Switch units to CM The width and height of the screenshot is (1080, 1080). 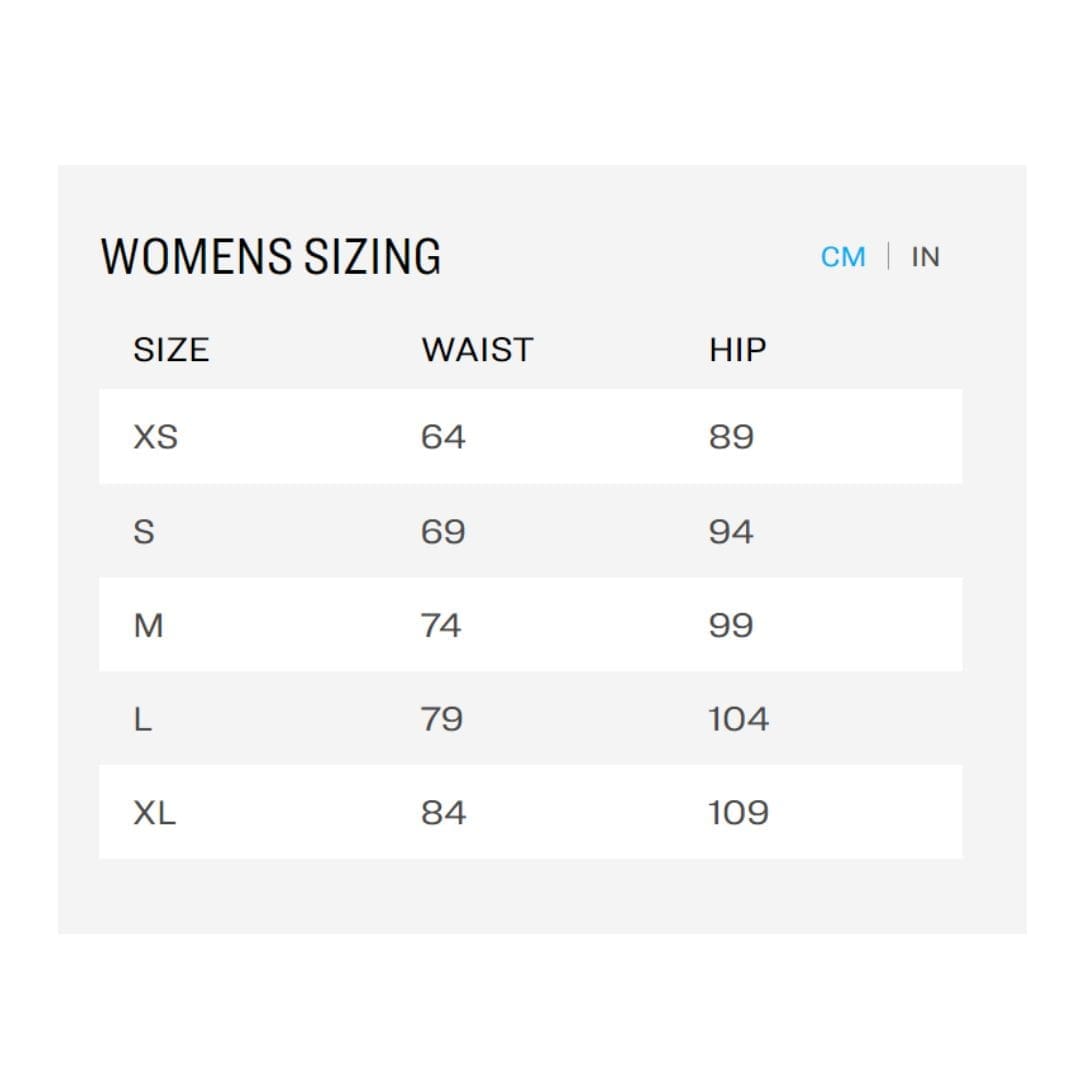pos(842,257)
